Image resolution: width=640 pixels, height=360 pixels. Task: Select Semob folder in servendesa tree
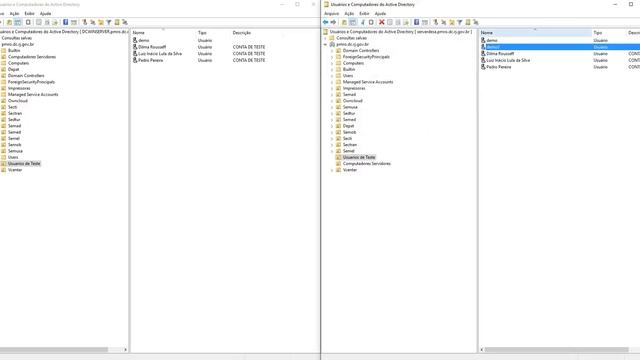coord(349,132)
